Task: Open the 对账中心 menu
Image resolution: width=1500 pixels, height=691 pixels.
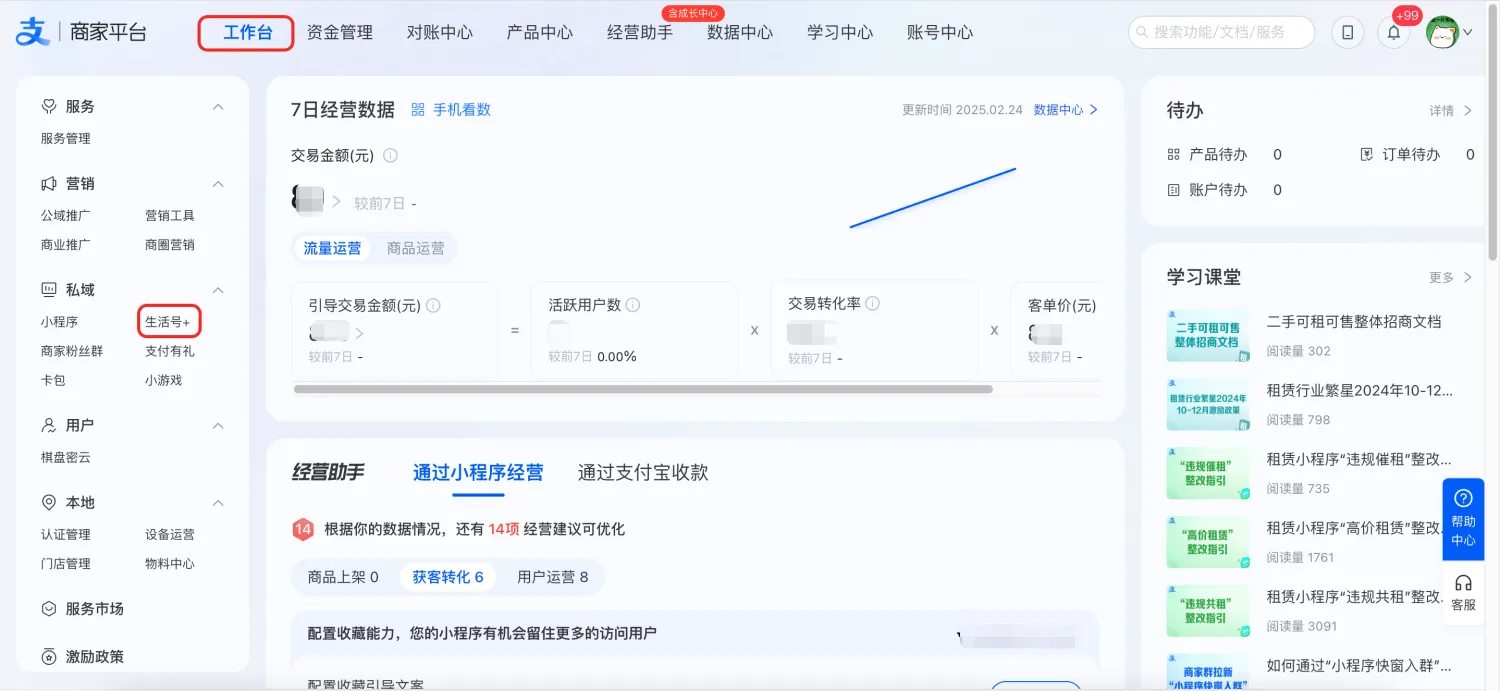Action: [x=440, y=33]
